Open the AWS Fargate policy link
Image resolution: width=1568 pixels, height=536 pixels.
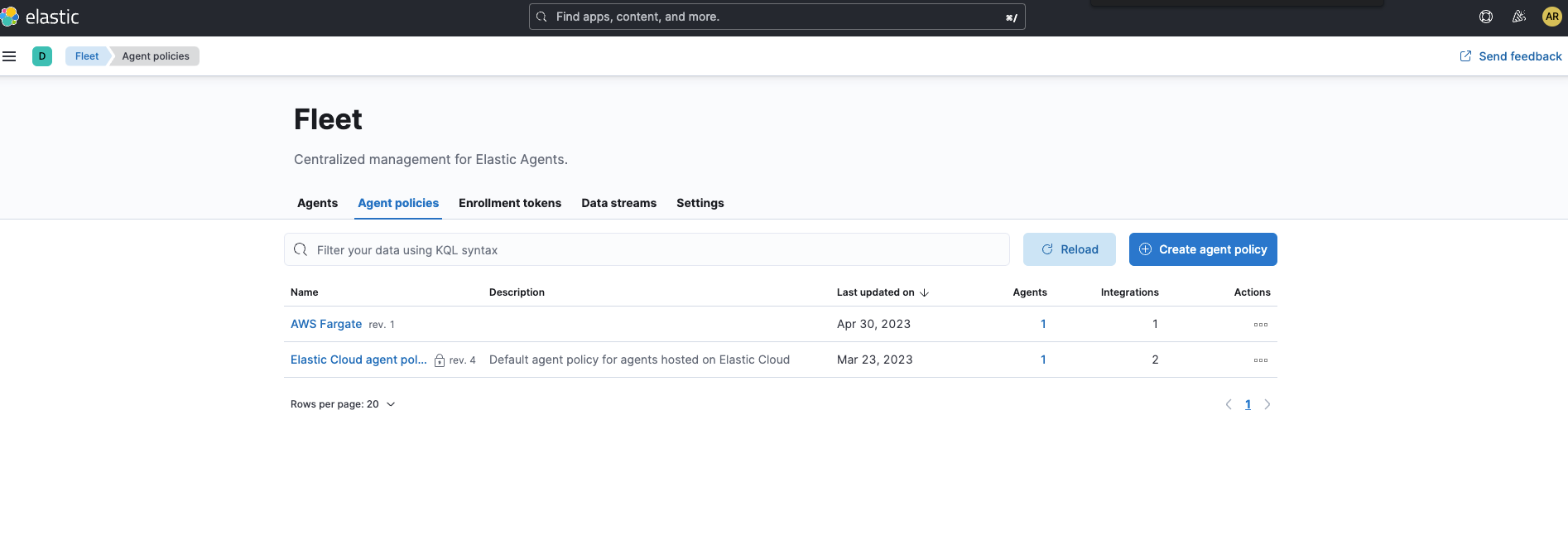tap(326, 324)
